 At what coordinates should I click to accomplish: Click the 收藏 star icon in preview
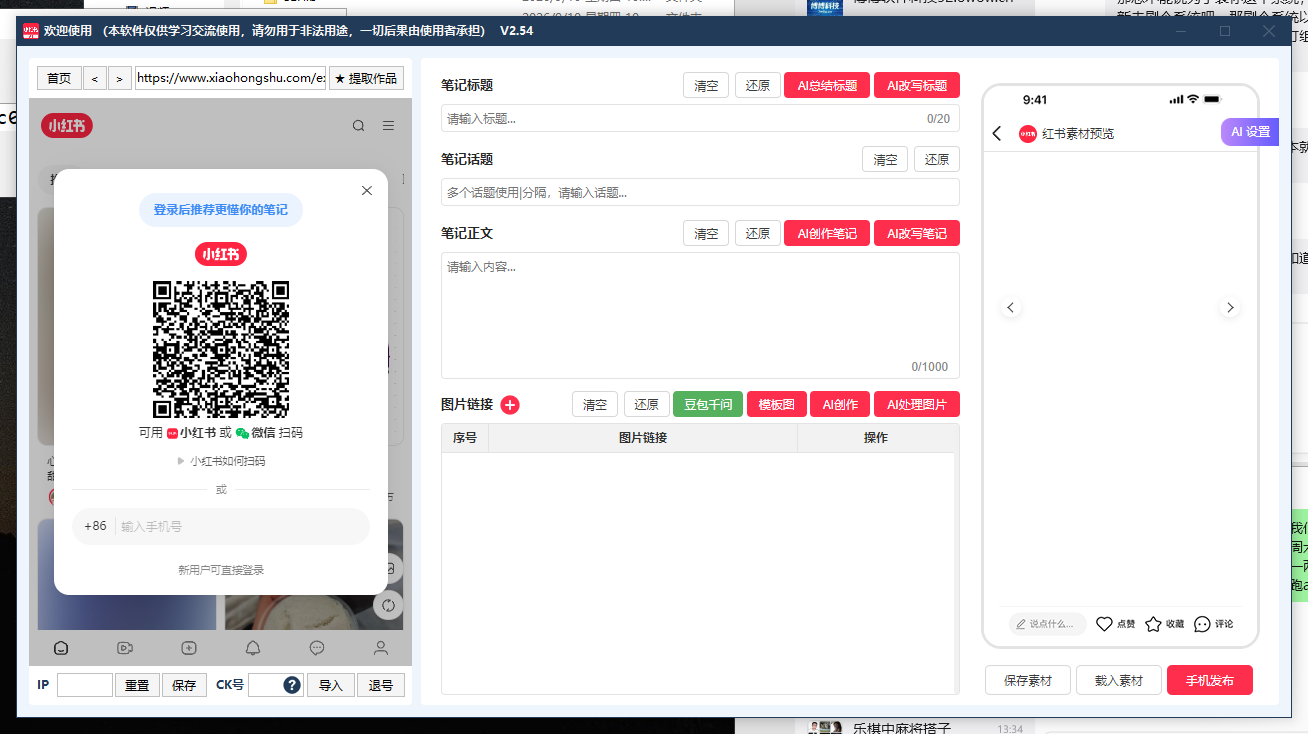(1153, 624)
